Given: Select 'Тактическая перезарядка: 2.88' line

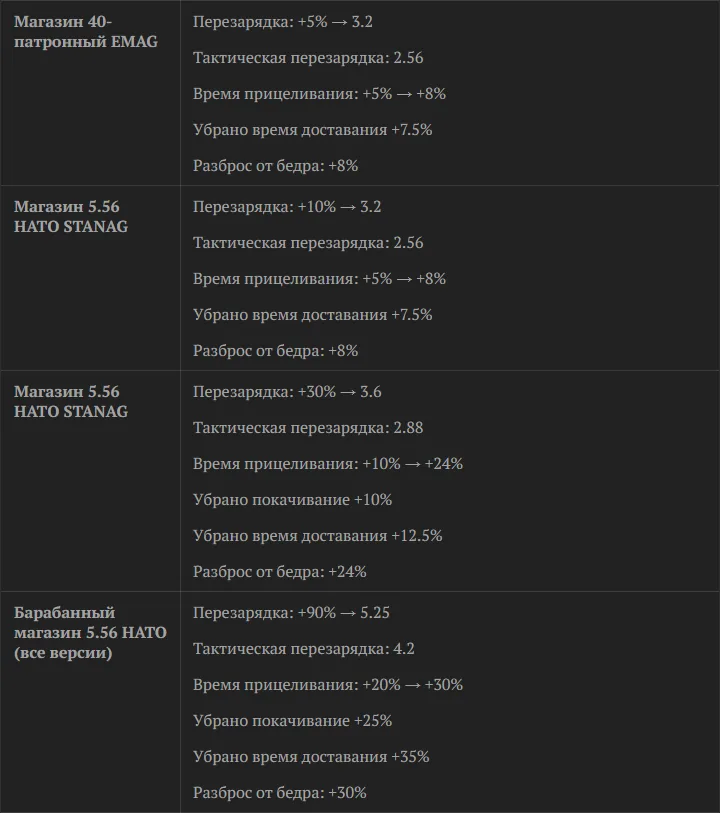Looking at the screenshot, I should (308, 428).
